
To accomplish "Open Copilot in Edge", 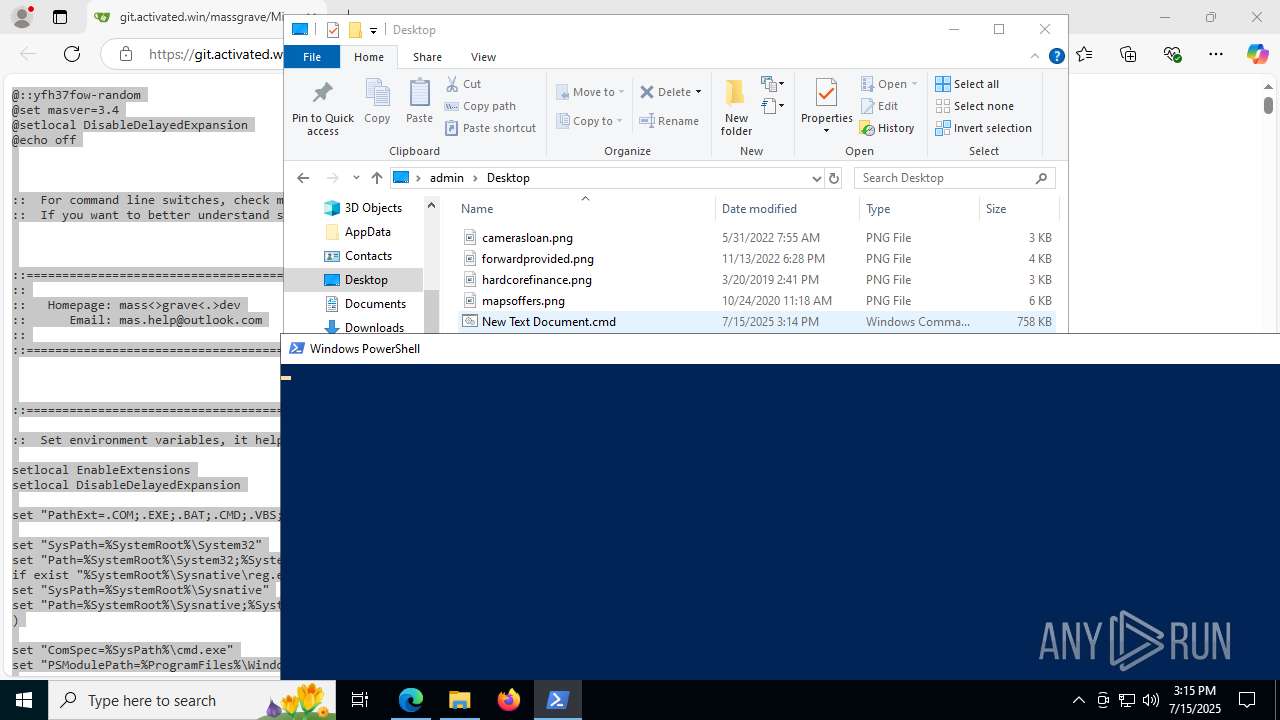I will (1257, 54).
